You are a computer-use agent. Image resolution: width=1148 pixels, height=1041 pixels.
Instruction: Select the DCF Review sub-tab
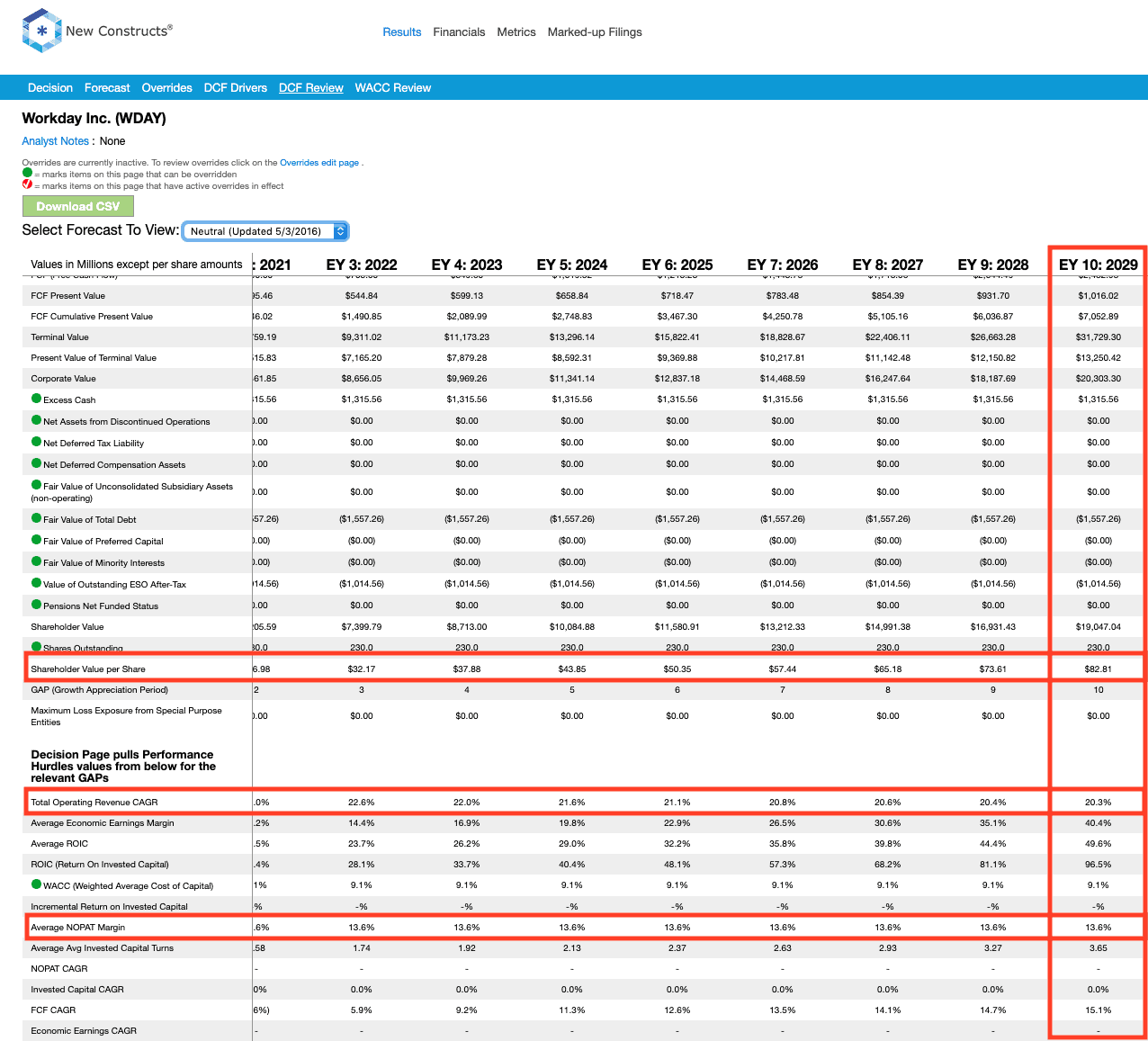click(311, 87)
